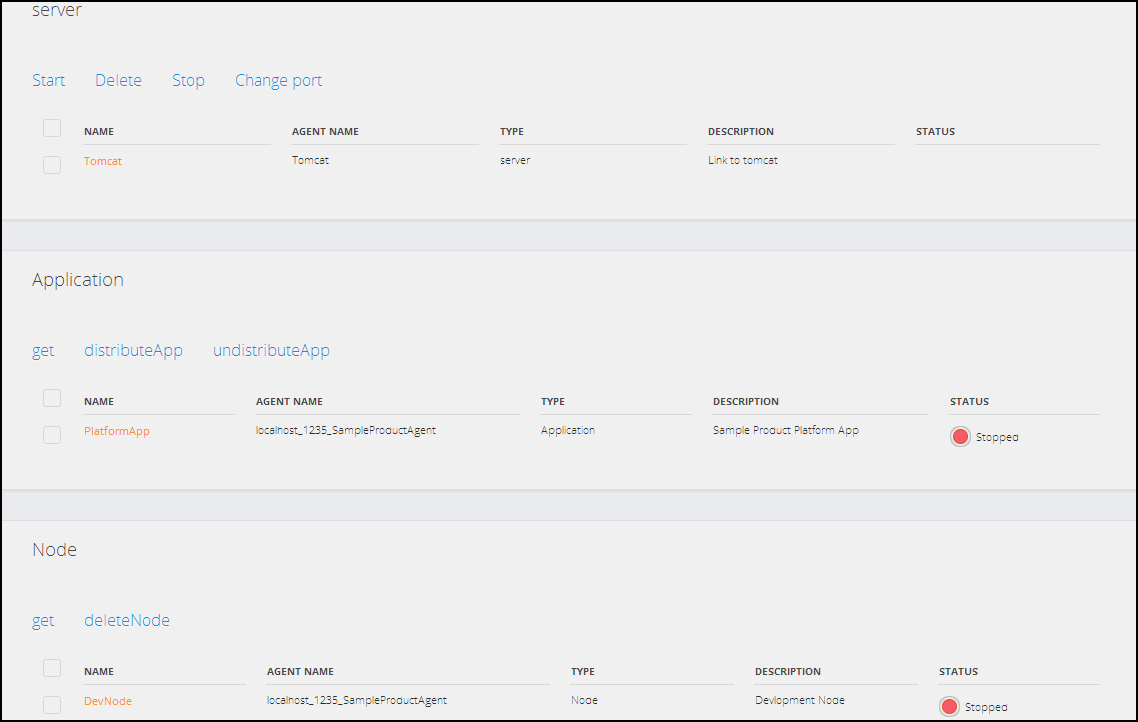This screenshot has height=722, width=1138.
Task: Check the select-all checkbox in server table
Action: point(51,127)
